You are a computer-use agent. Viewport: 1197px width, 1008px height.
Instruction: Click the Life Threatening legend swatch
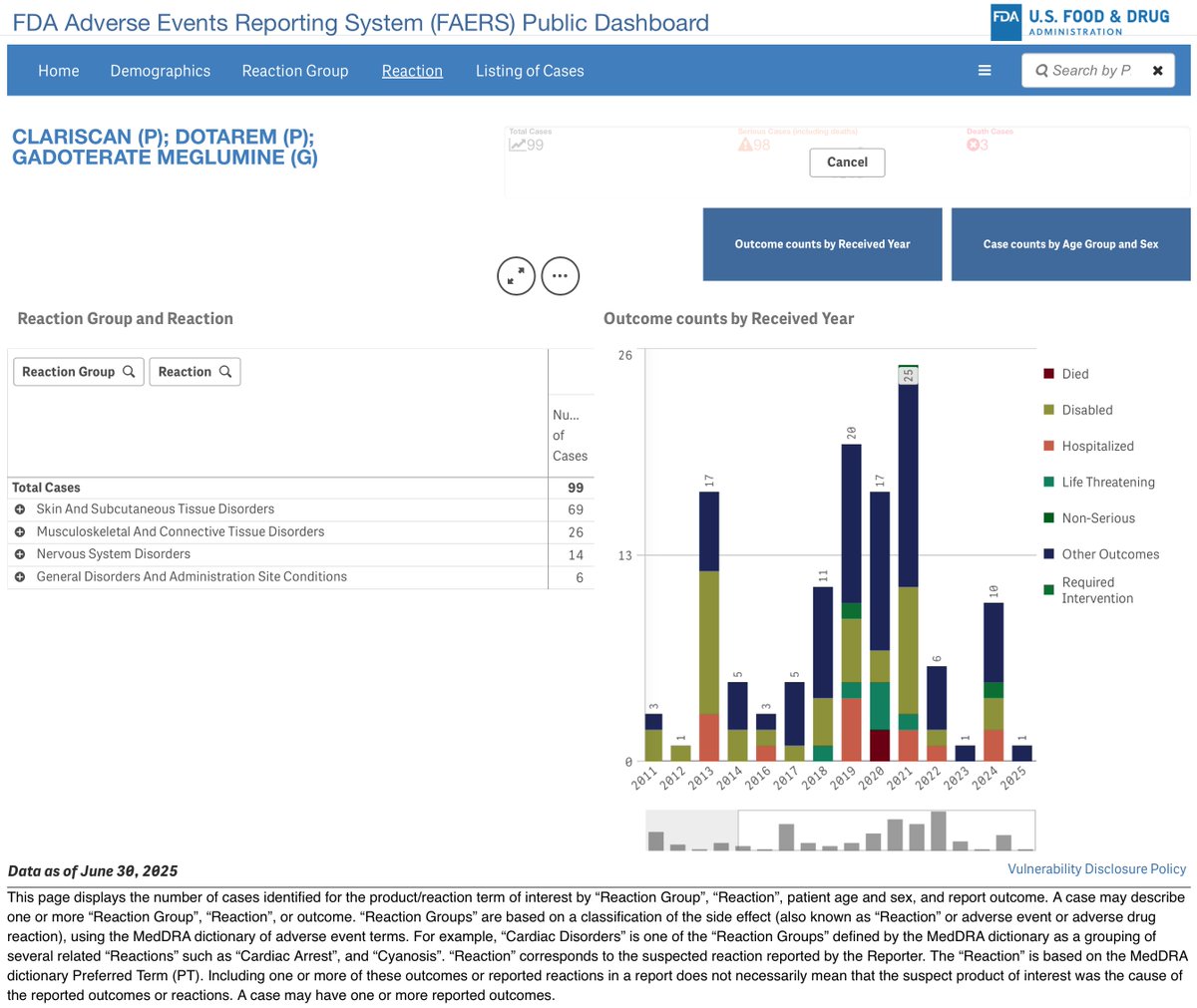[x=1048, y=482]
